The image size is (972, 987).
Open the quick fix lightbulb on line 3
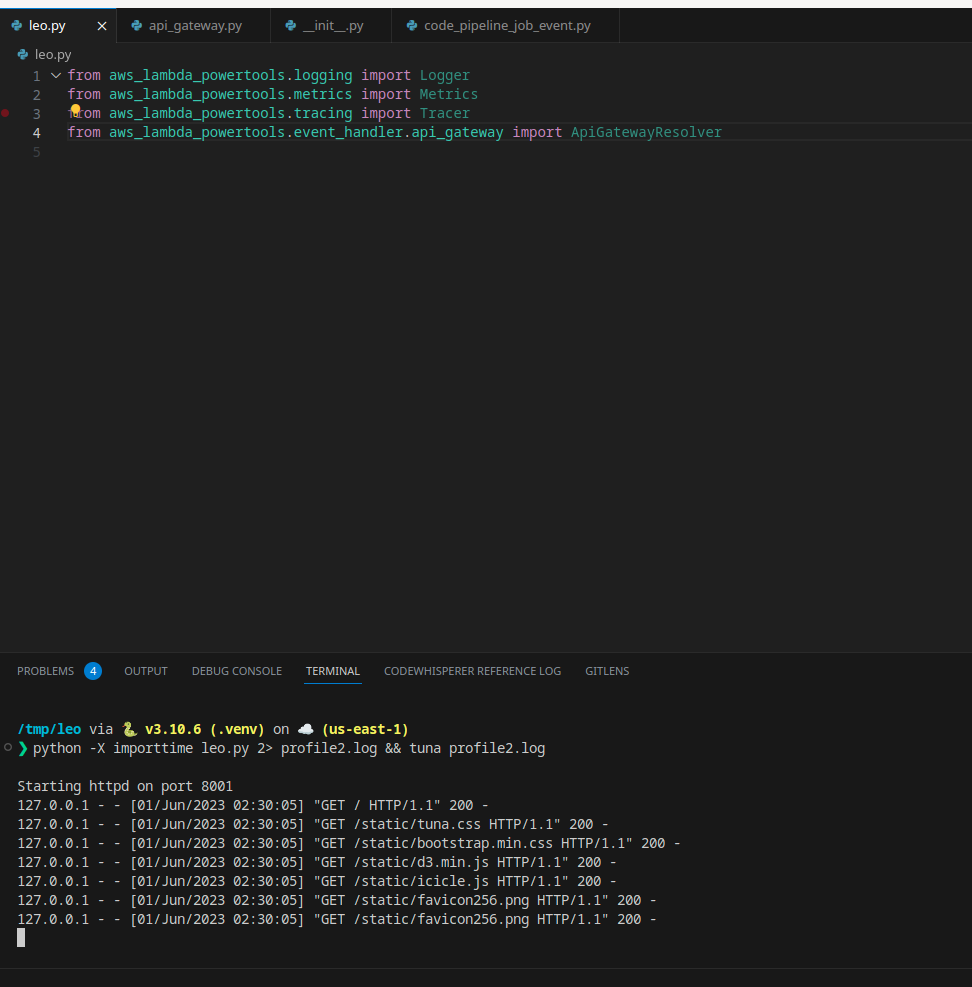point(74,108)
